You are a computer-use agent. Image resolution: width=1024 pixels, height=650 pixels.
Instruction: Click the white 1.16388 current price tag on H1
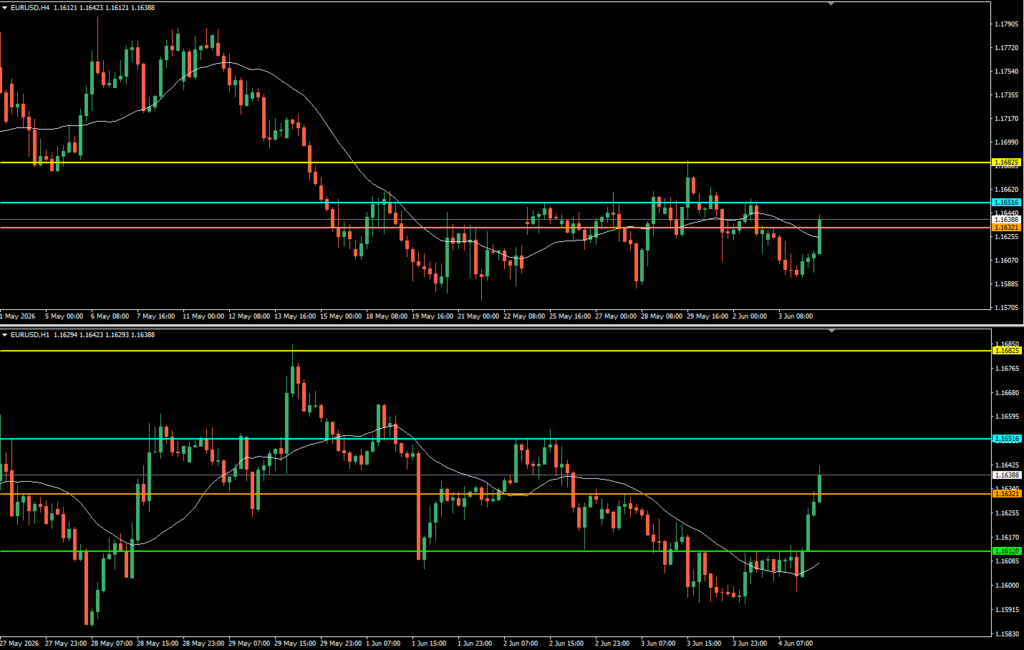pyautogui.click(x=1006, y=475)
